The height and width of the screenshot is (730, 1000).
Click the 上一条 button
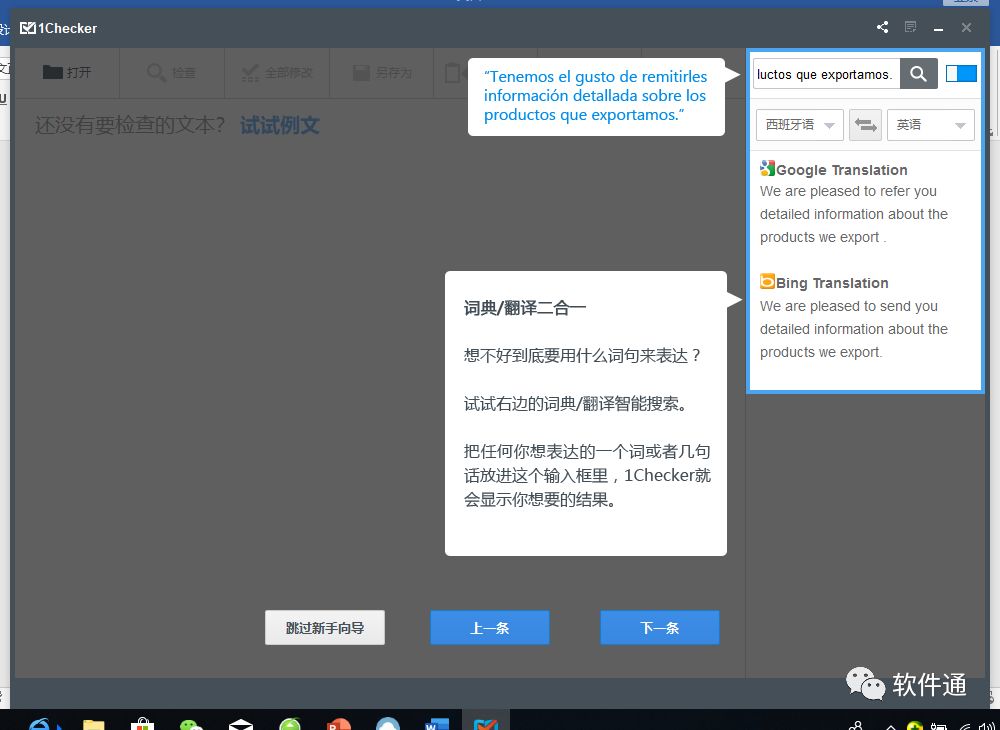click(x=489, y=627)
